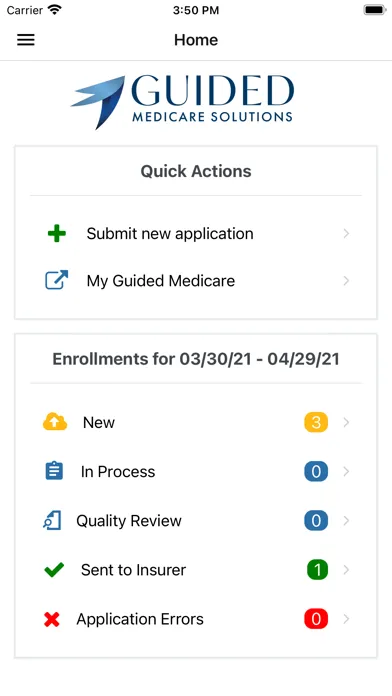Expand the My Guided Medicare chevron
The width and height of the screenshot is (392, 696).
[x=346, y=281]
